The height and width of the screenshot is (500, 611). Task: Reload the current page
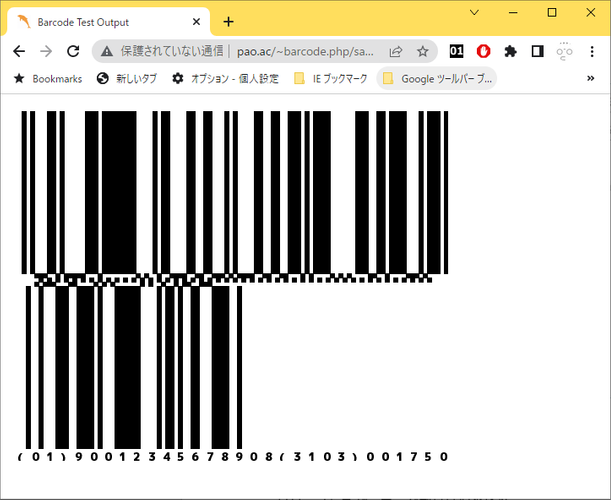(x=73, y=51)
